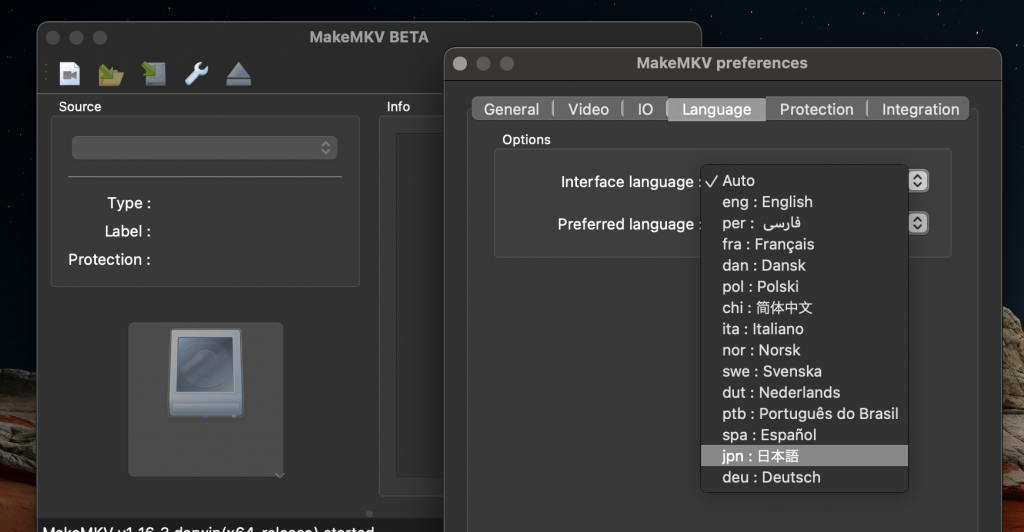Switch to the Protection tab
Image resolution: width=1024 pixels, height=532 pixels.
click(816, 109)
